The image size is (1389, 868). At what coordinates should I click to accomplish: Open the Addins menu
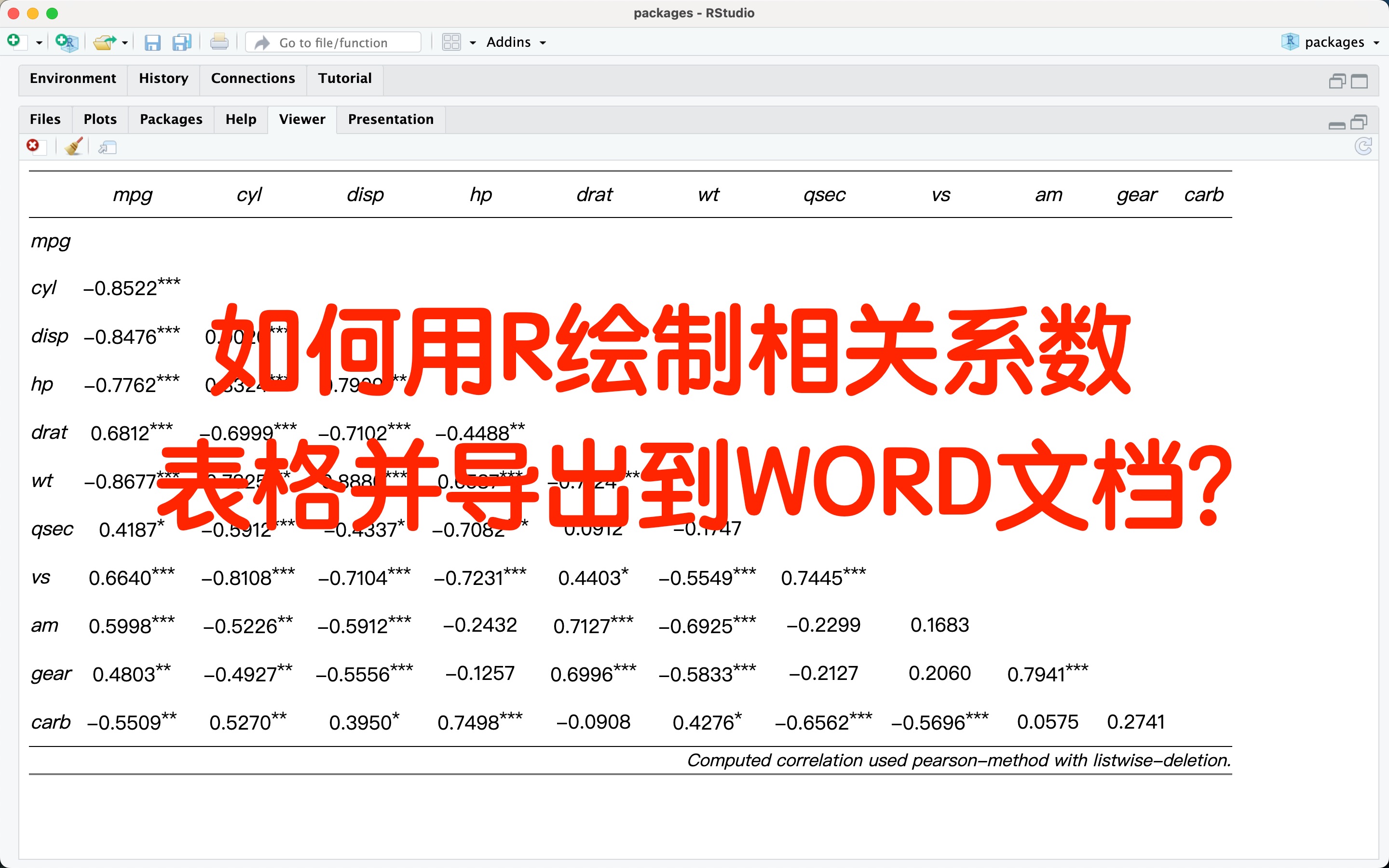(x=516, y=42)
